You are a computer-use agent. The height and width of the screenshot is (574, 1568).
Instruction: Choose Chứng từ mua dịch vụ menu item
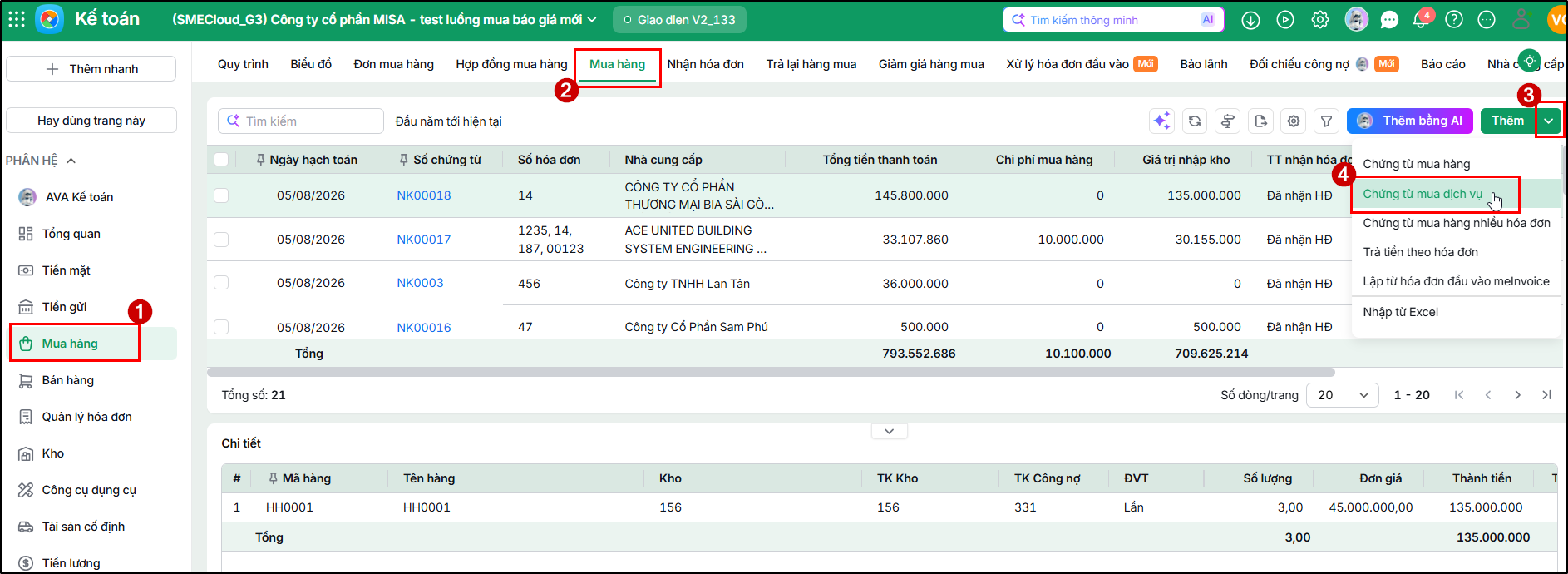pyautogui.click(x=1423, y=194)
